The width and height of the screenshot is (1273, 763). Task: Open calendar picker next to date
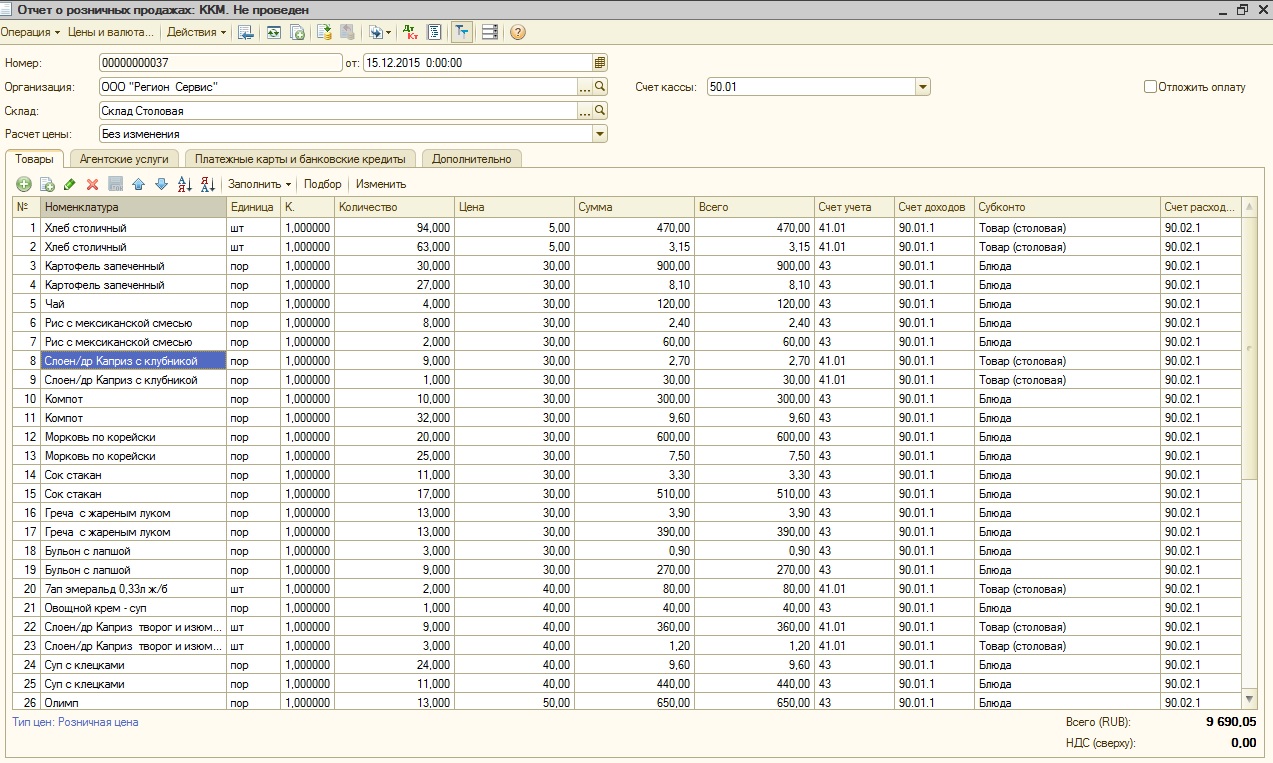600,63
